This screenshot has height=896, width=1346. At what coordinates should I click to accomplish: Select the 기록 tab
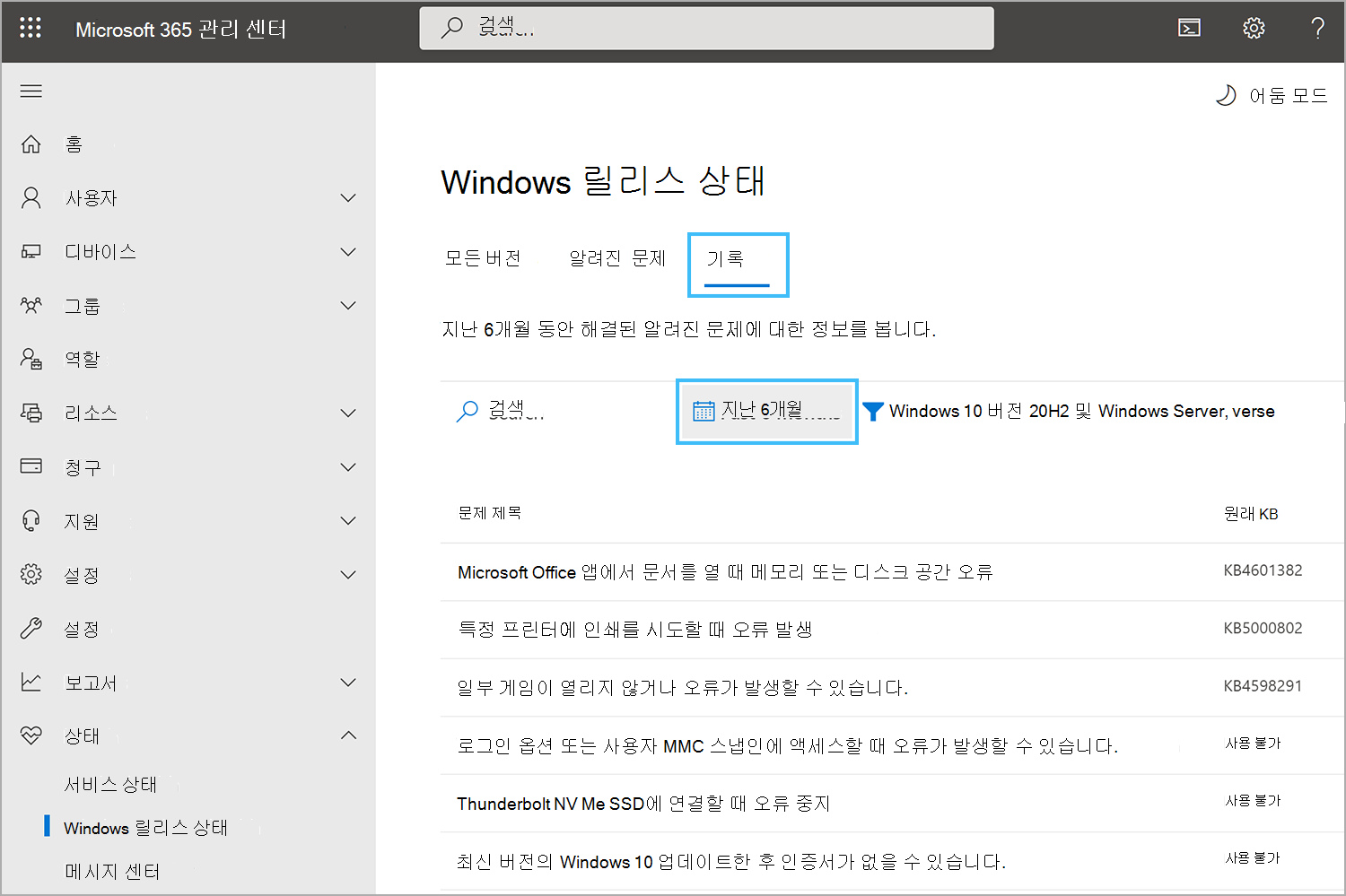[738, 265]
